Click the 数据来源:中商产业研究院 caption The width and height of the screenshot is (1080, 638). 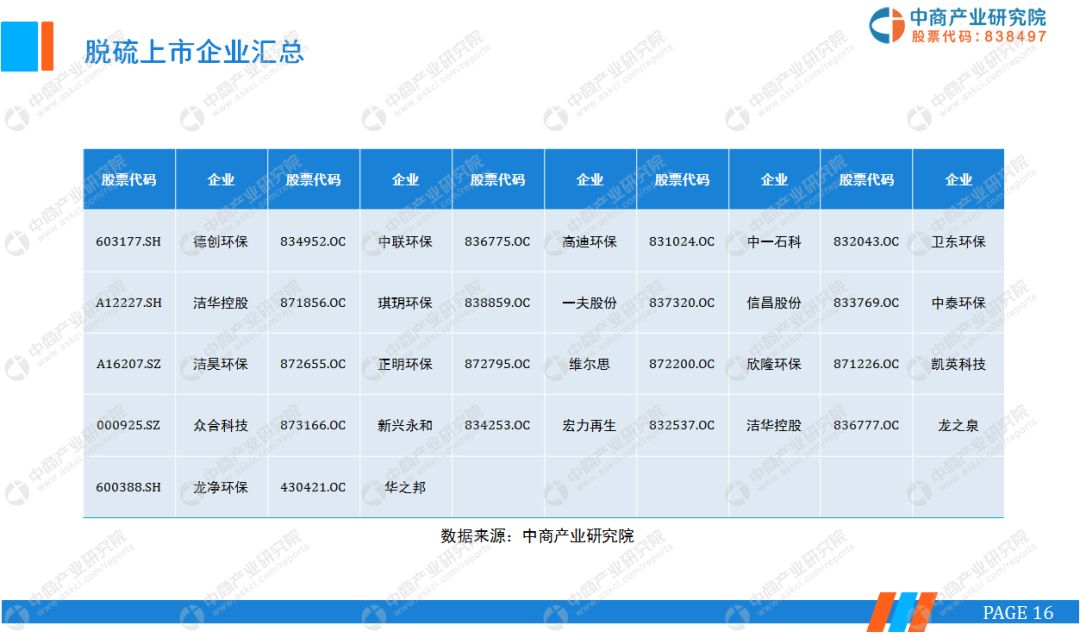tap(537, 536)
